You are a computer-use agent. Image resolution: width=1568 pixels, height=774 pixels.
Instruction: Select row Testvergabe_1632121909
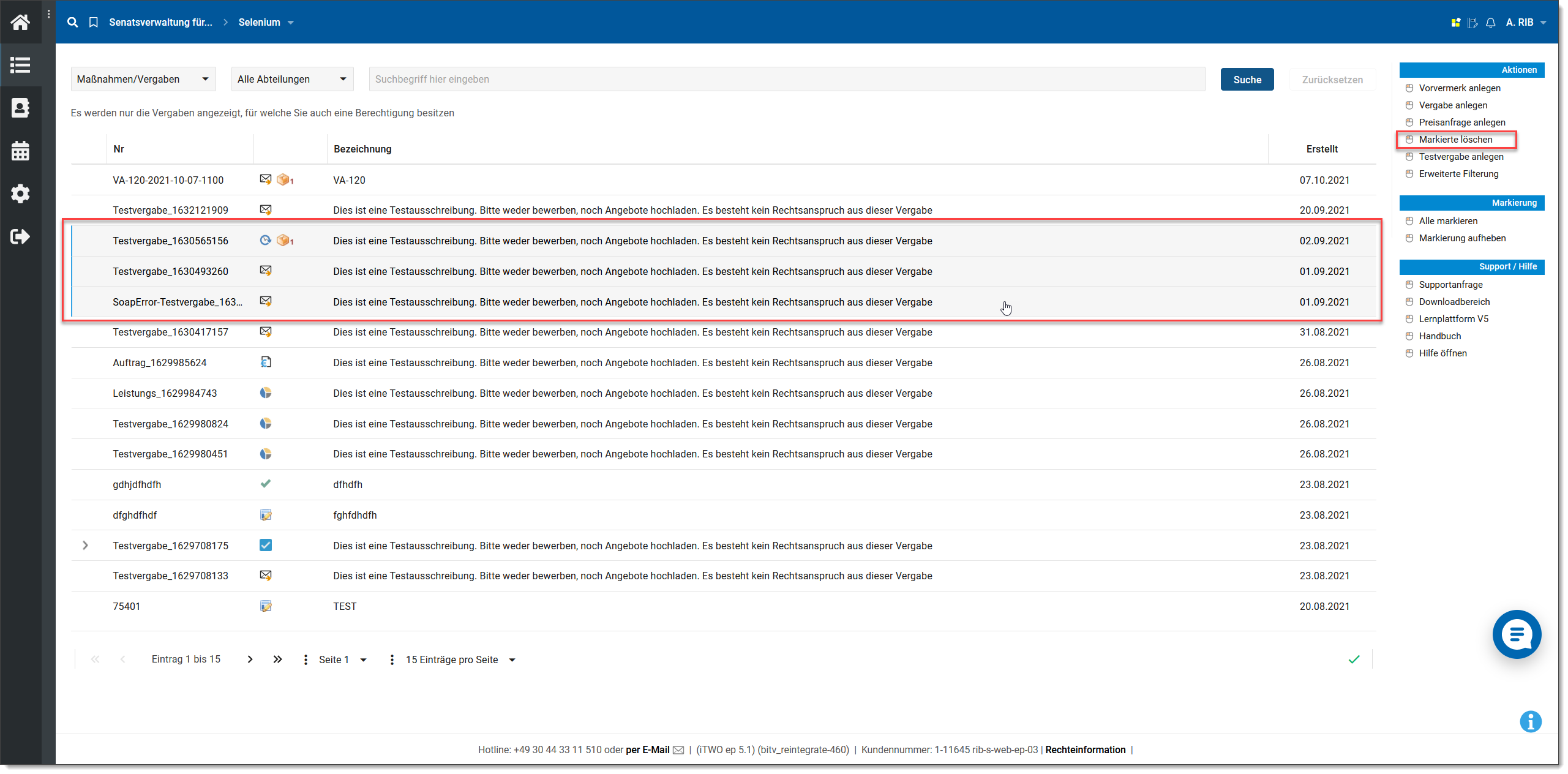[724, 210]
